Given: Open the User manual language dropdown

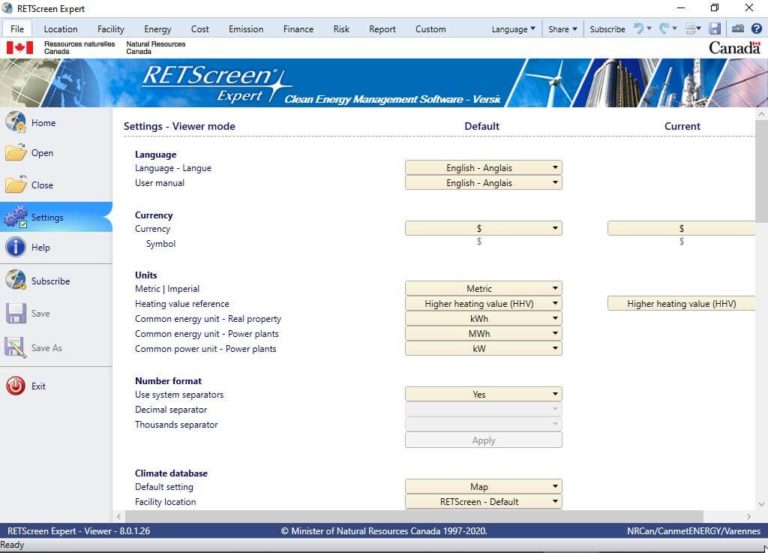Looking at the screenshot, I should point(483,183).
